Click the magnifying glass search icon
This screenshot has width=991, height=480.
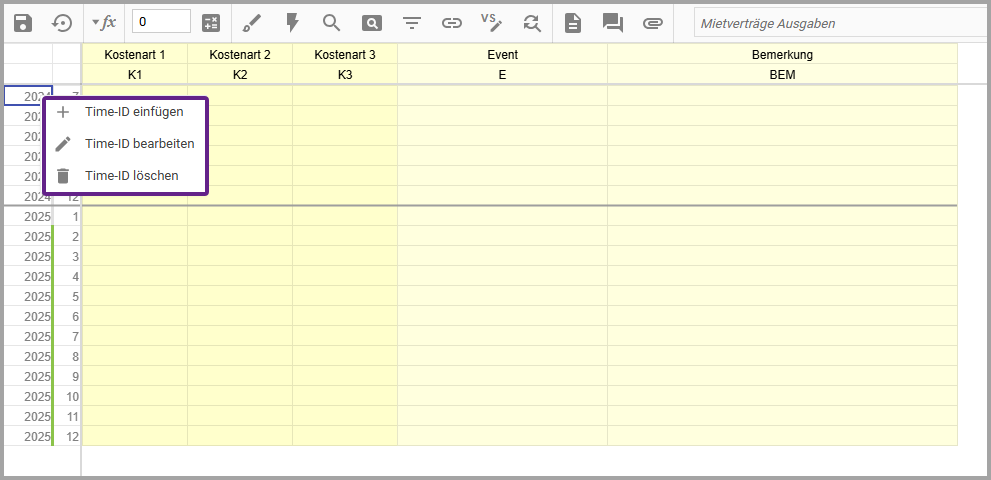click(x=332, y=22)
